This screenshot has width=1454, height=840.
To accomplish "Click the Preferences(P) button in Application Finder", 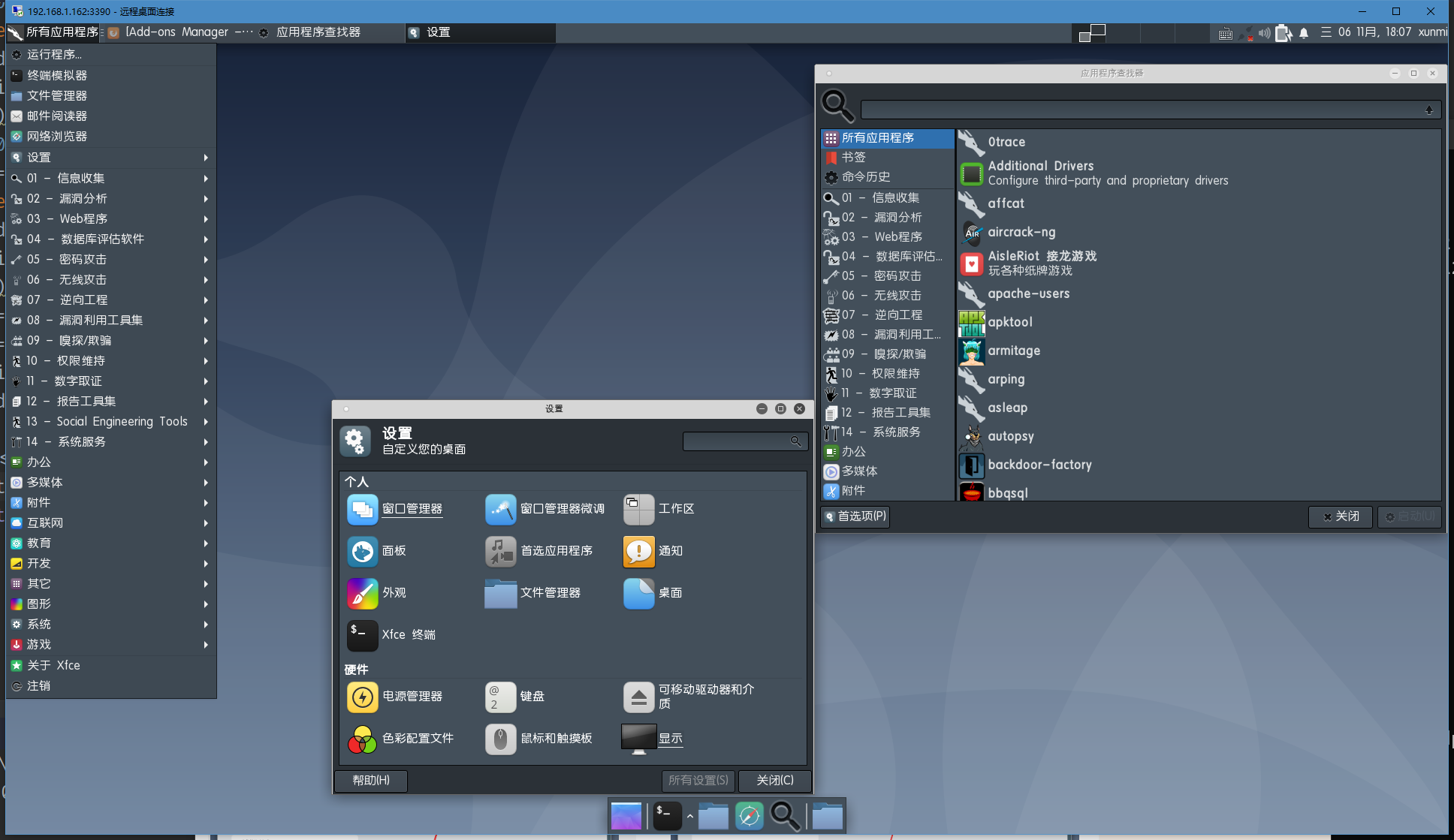I will coord(855,516).
